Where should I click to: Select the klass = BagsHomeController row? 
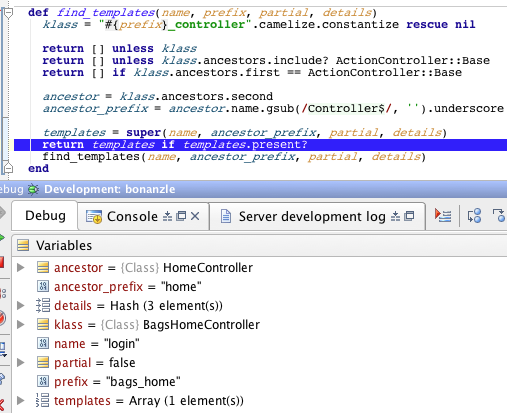259,324
